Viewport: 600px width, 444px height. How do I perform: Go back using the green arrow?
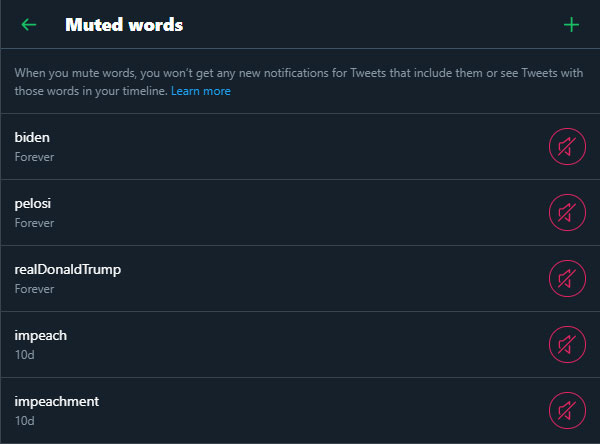click(29, 25)
